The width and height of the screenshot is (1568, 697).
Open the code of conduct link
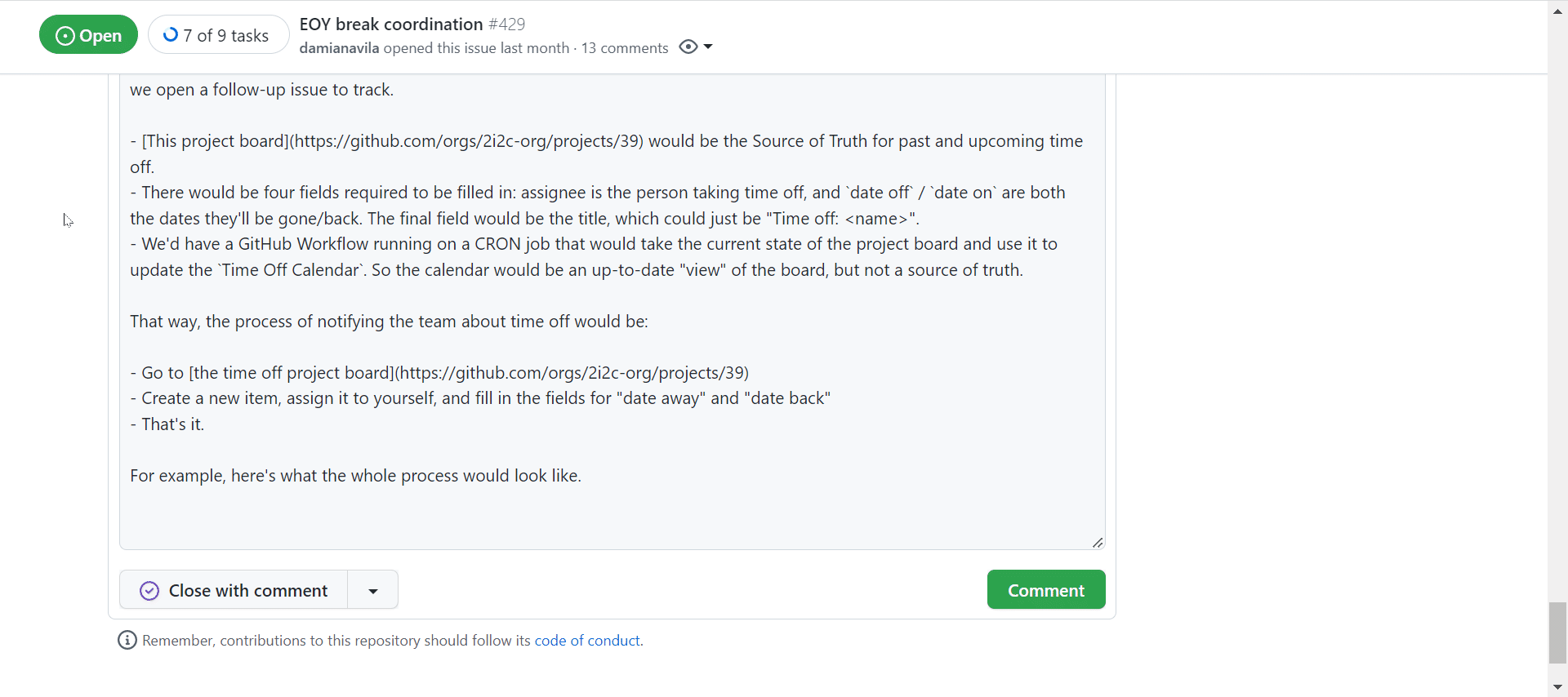[x=586, y=640]
